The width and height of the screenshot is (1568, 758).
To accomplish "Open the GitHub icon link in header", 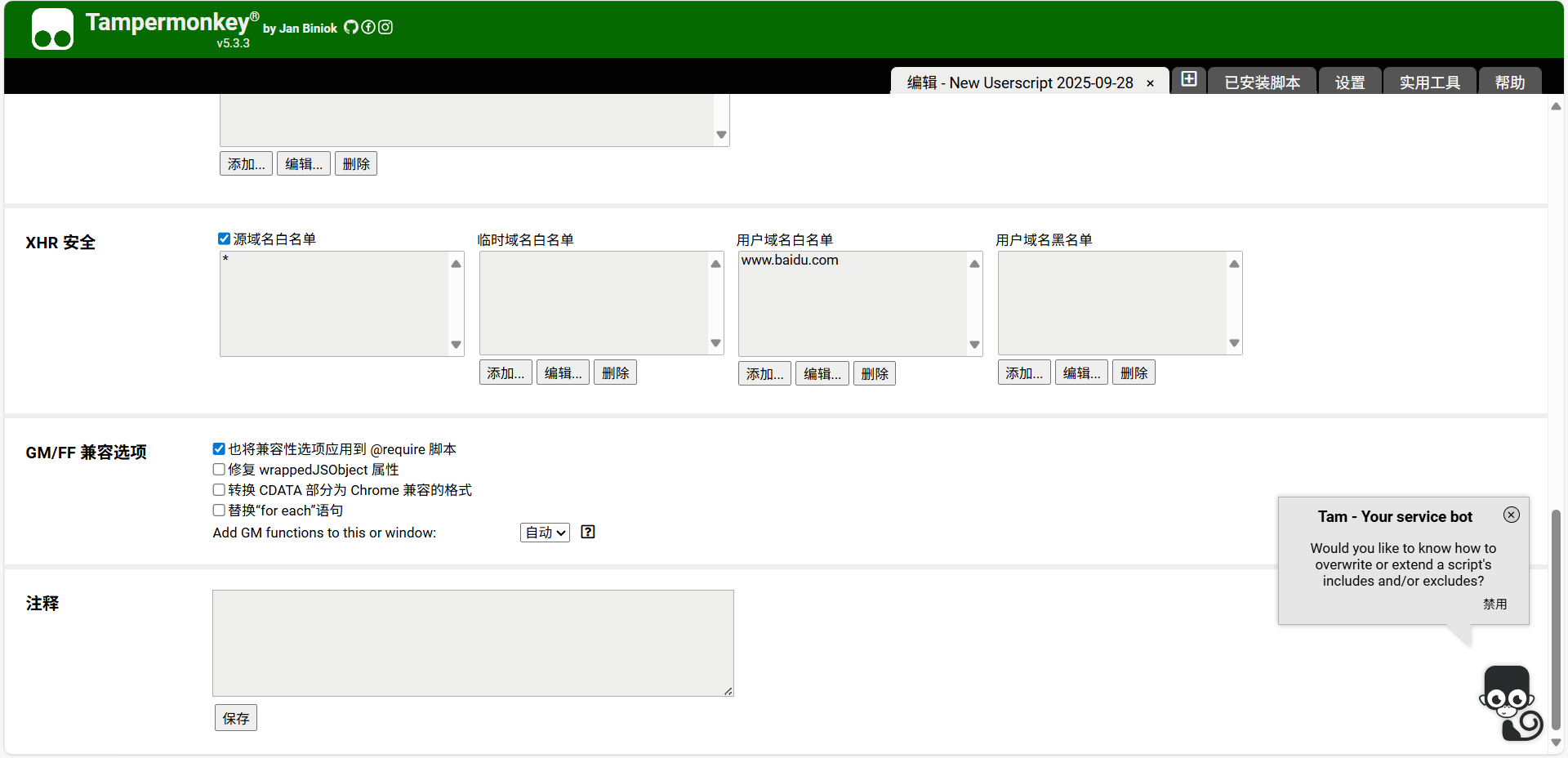I will tap(350, 27).
